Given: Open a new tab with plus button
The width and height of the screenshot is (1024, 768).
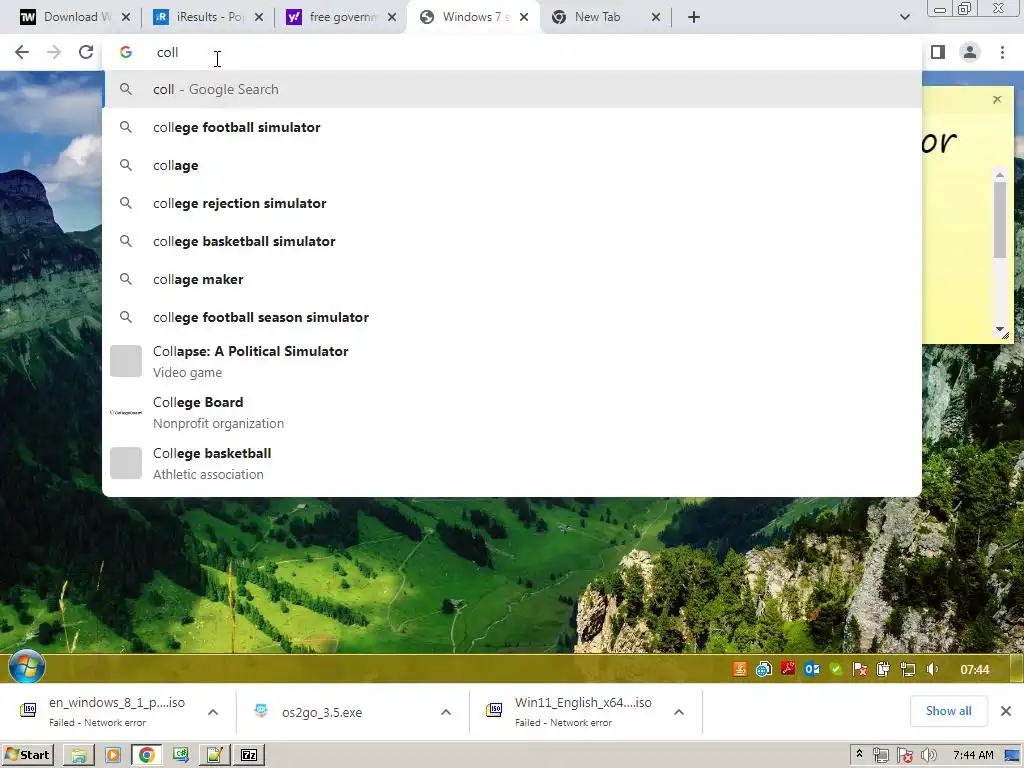Looking at the screenshot, I should [694, 18].
